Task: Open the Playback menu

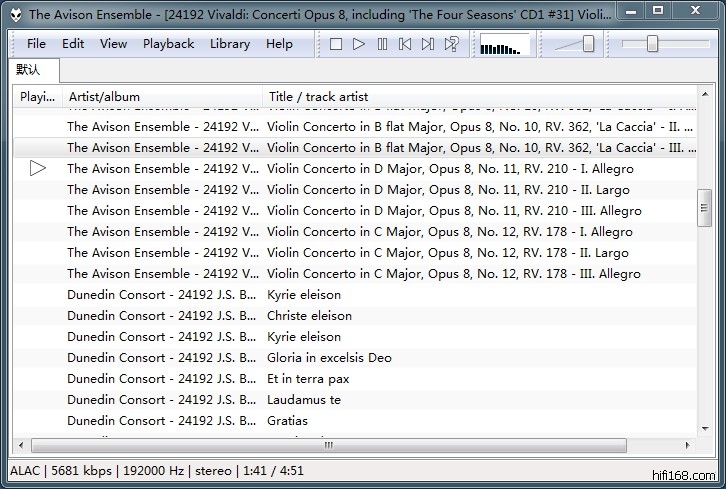Action: [x=168, y=44]
